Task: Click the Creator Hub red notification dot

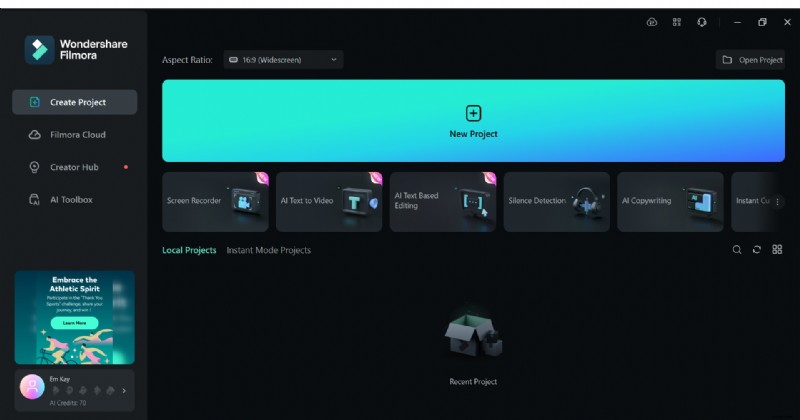Action: pos(126,167)
